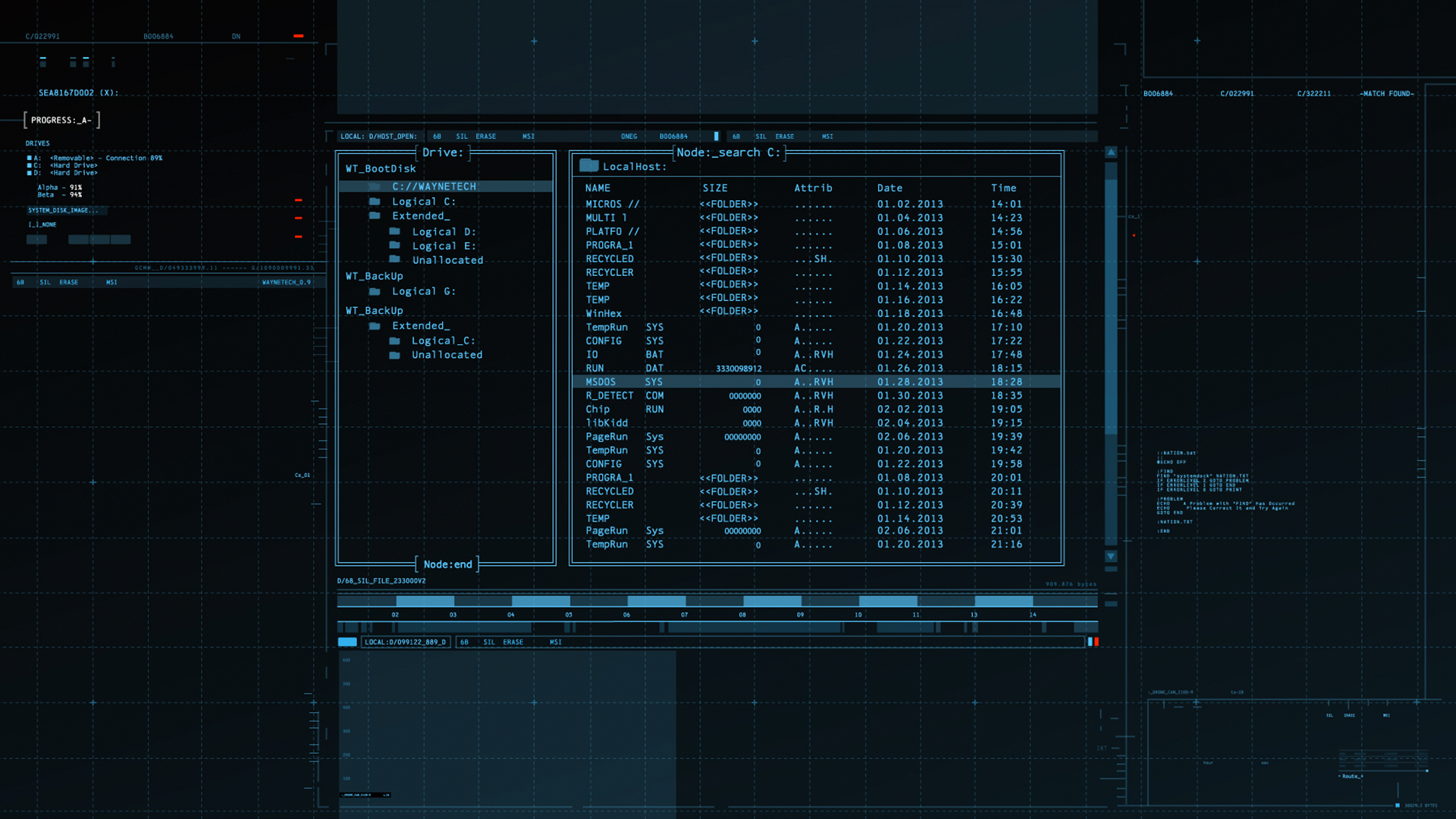The width and height of the screenshot is (1456, 819).
Task: Select the Chip RUN file row
Action: coord(816,409)
